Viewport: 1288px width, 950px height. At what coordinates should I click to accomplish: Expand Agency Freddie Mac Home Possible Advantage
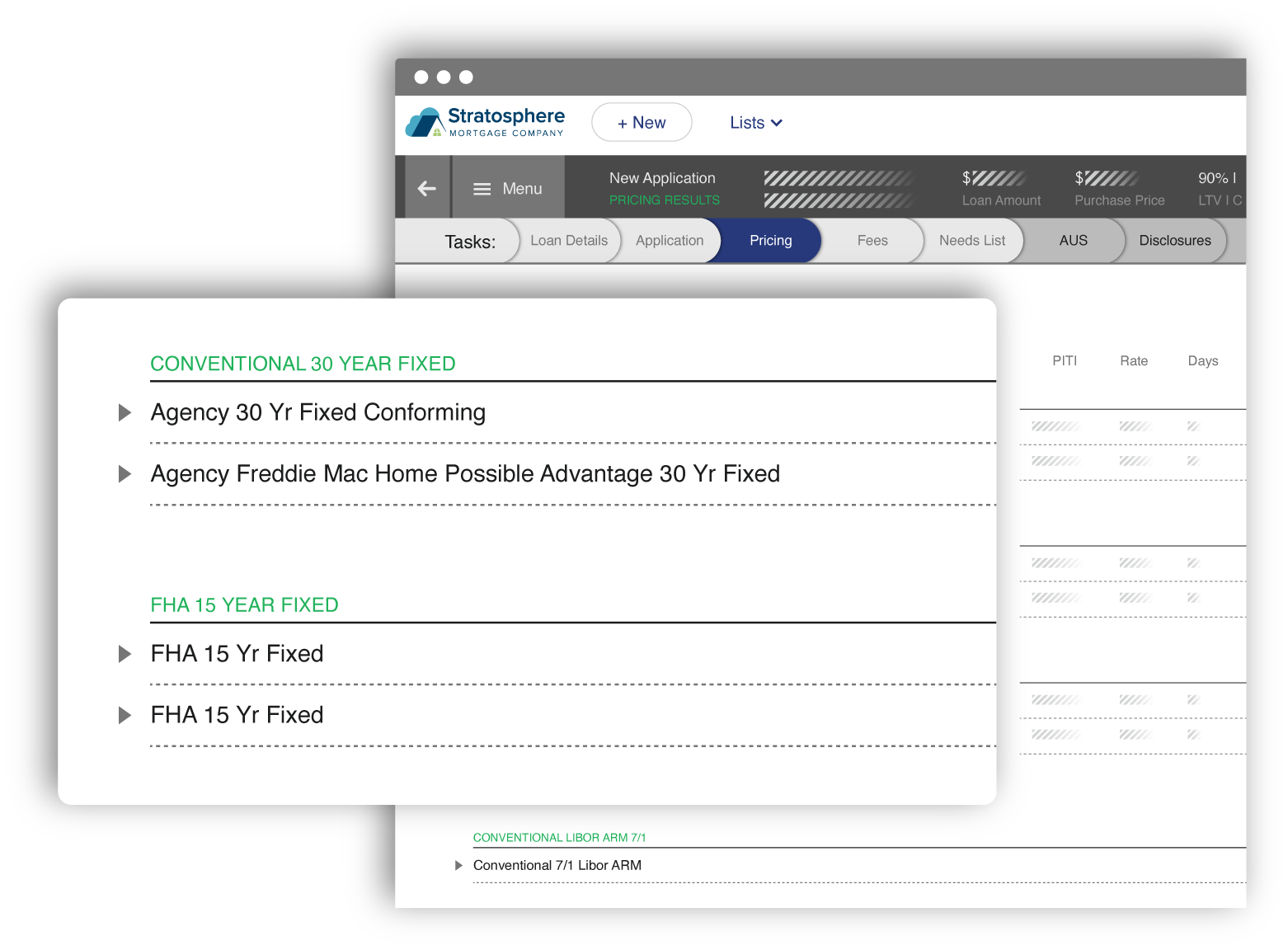[x=126, y=473]
